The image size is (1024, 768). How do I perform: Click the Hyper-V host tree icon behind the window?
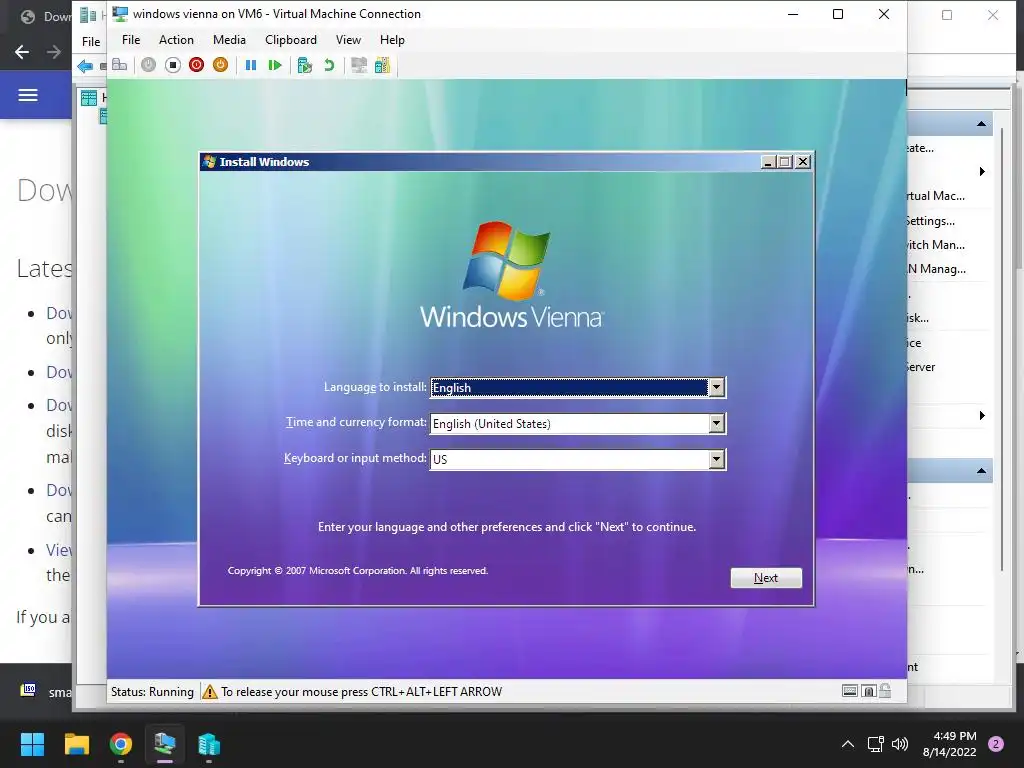(x=89, y=98)
